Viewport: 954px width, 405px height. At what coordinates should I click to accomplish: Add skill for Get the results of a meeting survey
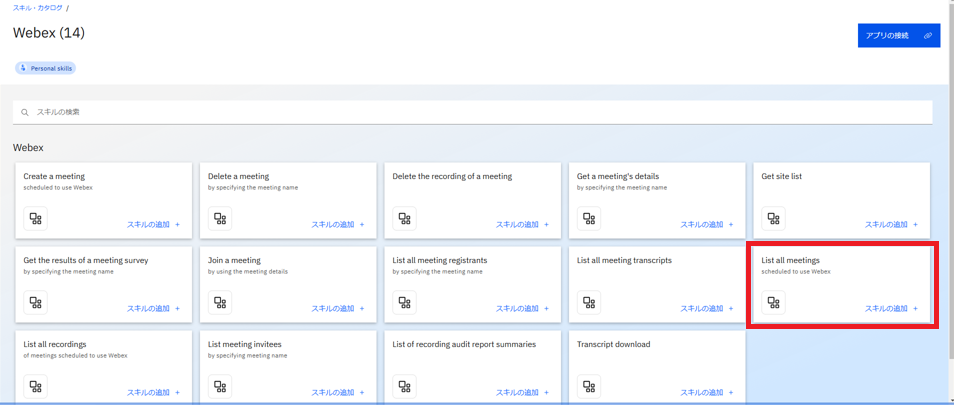pos(153,309)
